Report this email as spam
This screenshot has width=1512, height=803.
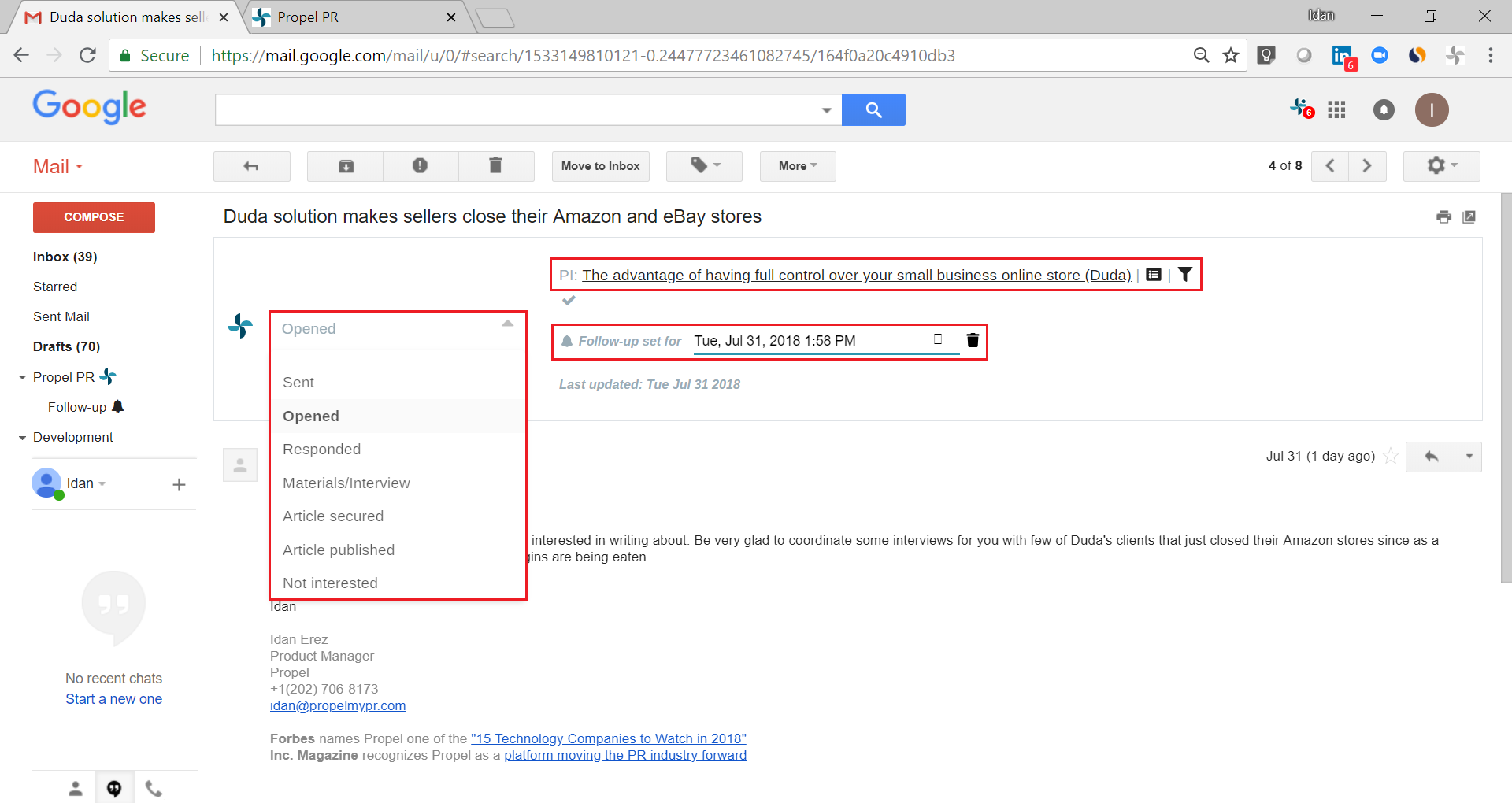point(420,166)
